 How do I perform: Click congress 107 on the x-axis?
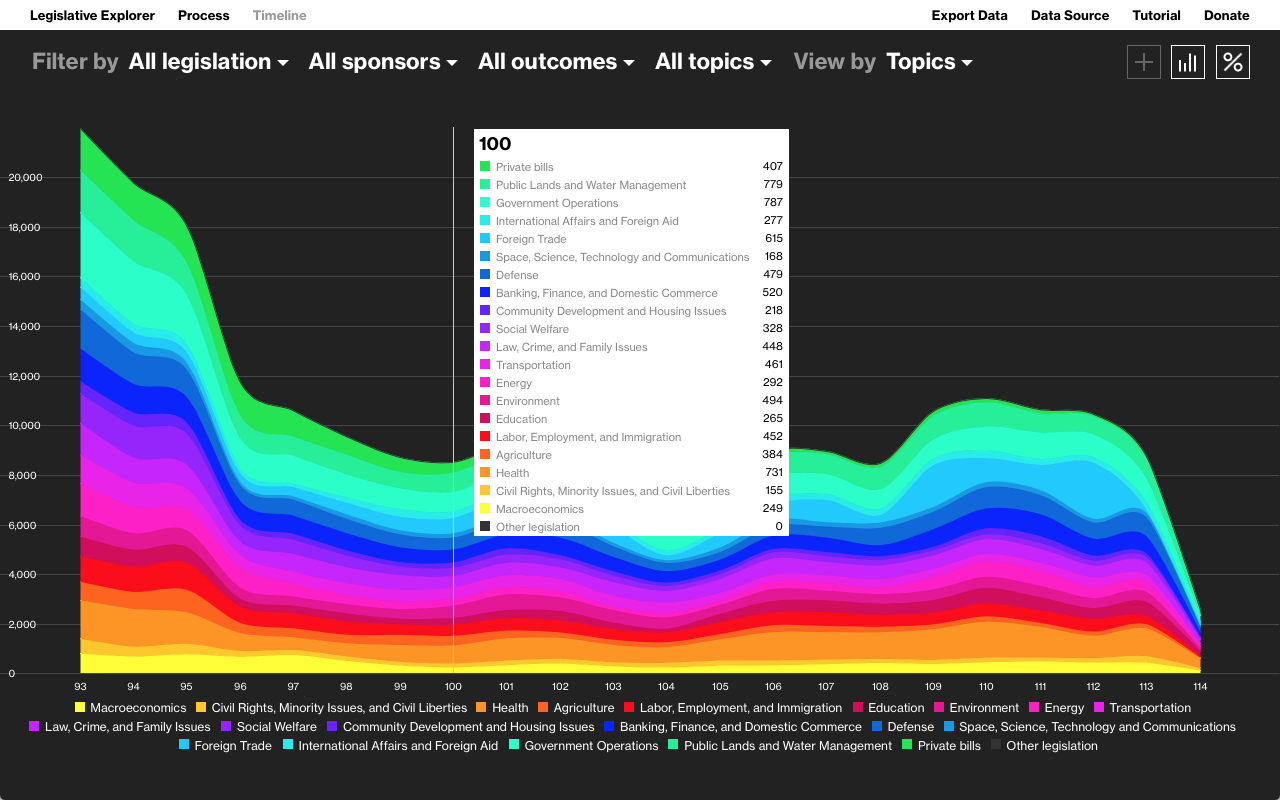(826, 686)
